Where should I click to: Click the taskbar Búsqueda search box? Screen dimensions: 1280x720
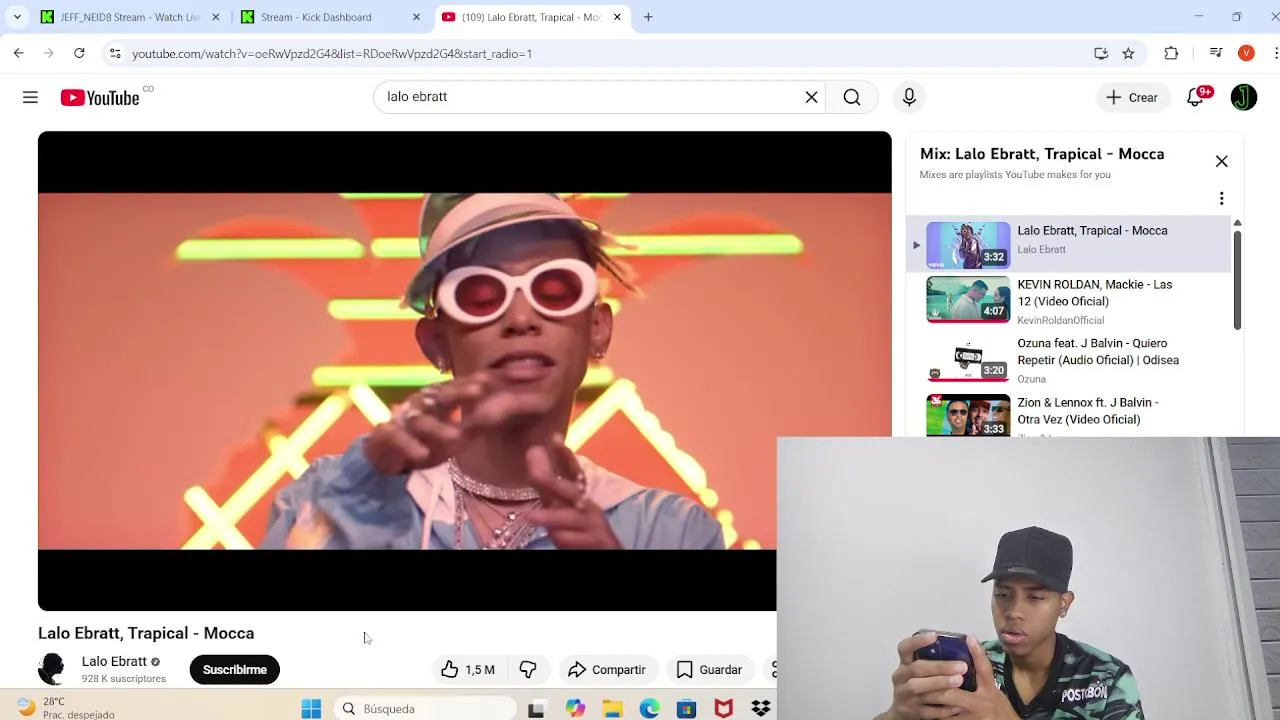(x=428, y=709)
